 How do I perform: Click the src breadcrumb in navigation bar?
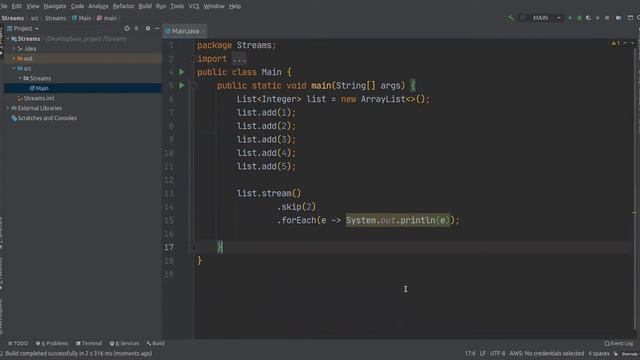pos(35,18)
